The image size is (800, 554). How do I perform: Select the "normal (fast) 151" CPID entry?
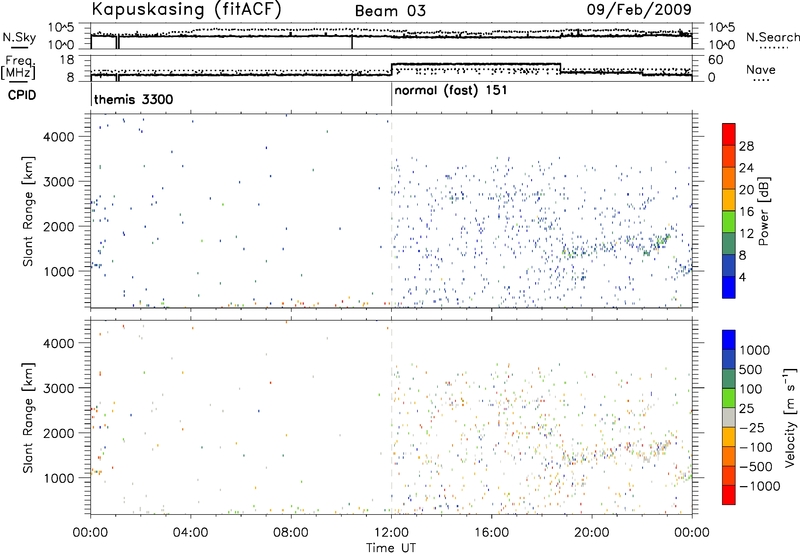[451, 90]
